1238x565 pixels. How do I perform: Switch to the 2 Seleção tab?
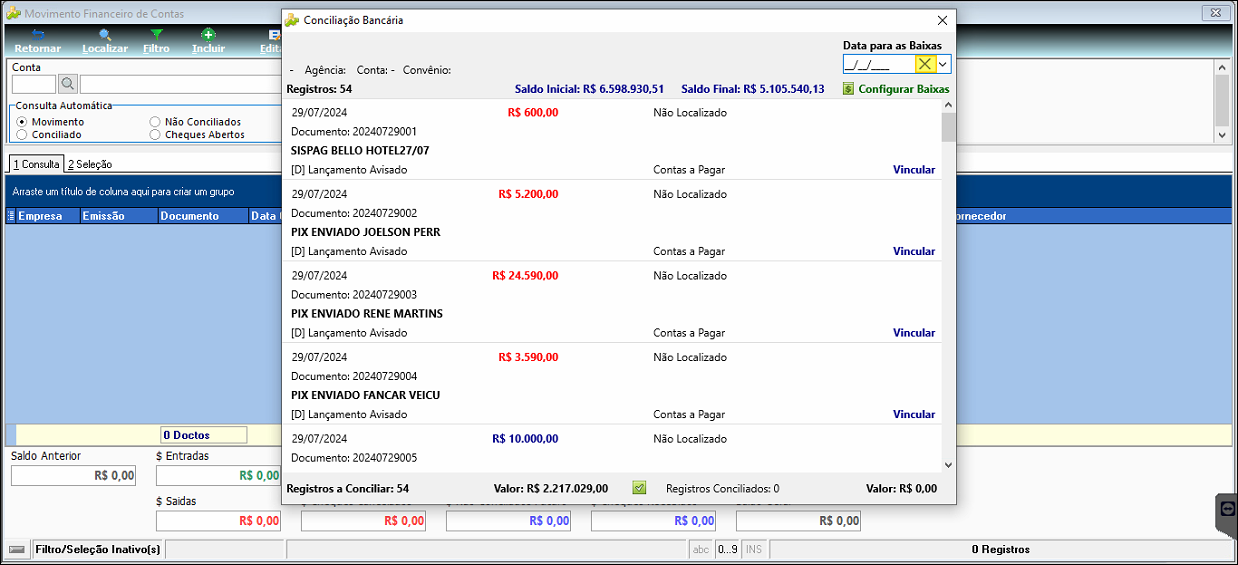[90, 164]
